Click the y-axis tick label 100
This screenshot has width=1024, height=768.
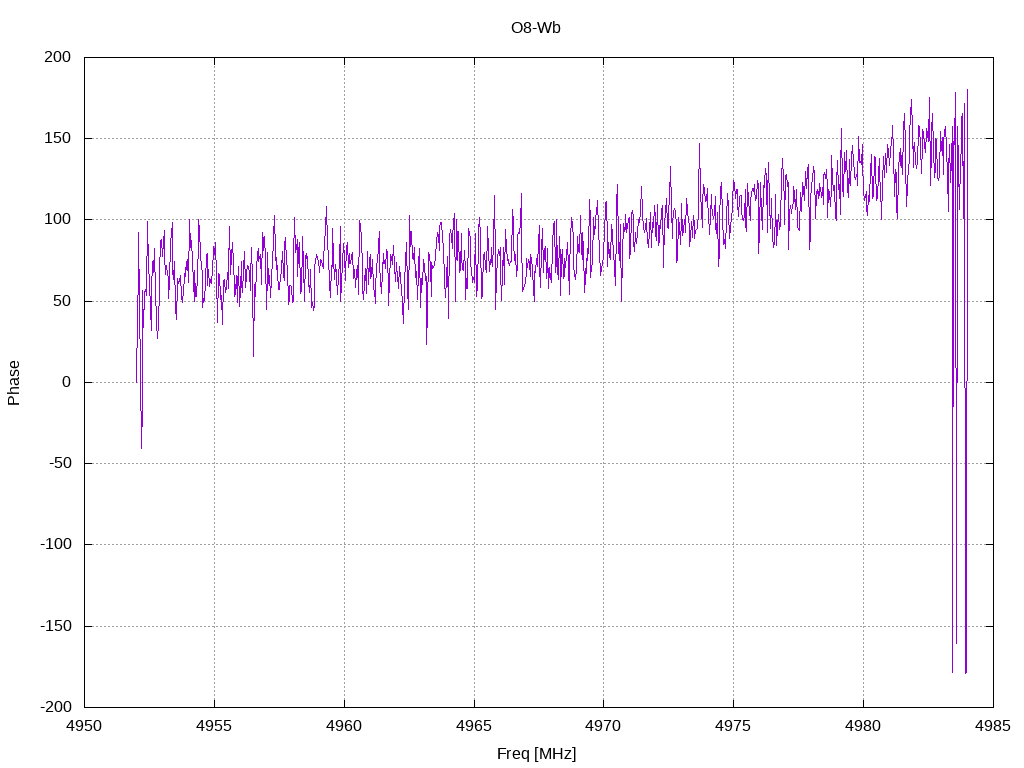click(57, 219)
